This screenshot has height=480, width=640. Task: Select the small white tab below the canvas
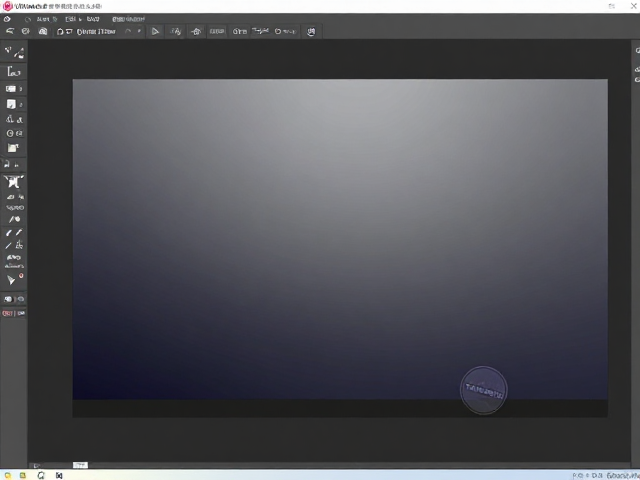80,465
